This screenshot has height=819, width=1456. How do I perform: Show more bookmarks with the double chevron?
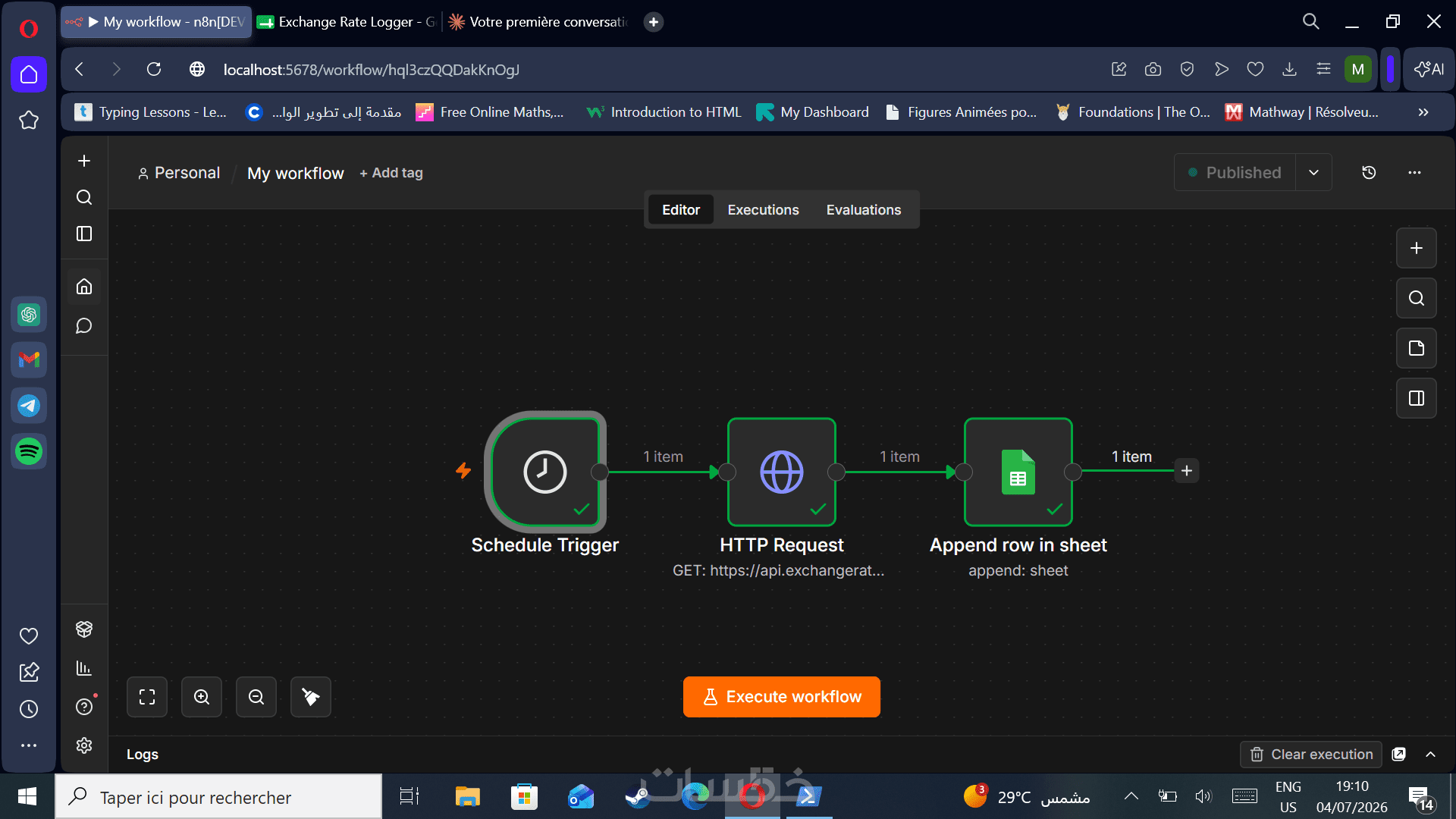tap(1423, 112)
